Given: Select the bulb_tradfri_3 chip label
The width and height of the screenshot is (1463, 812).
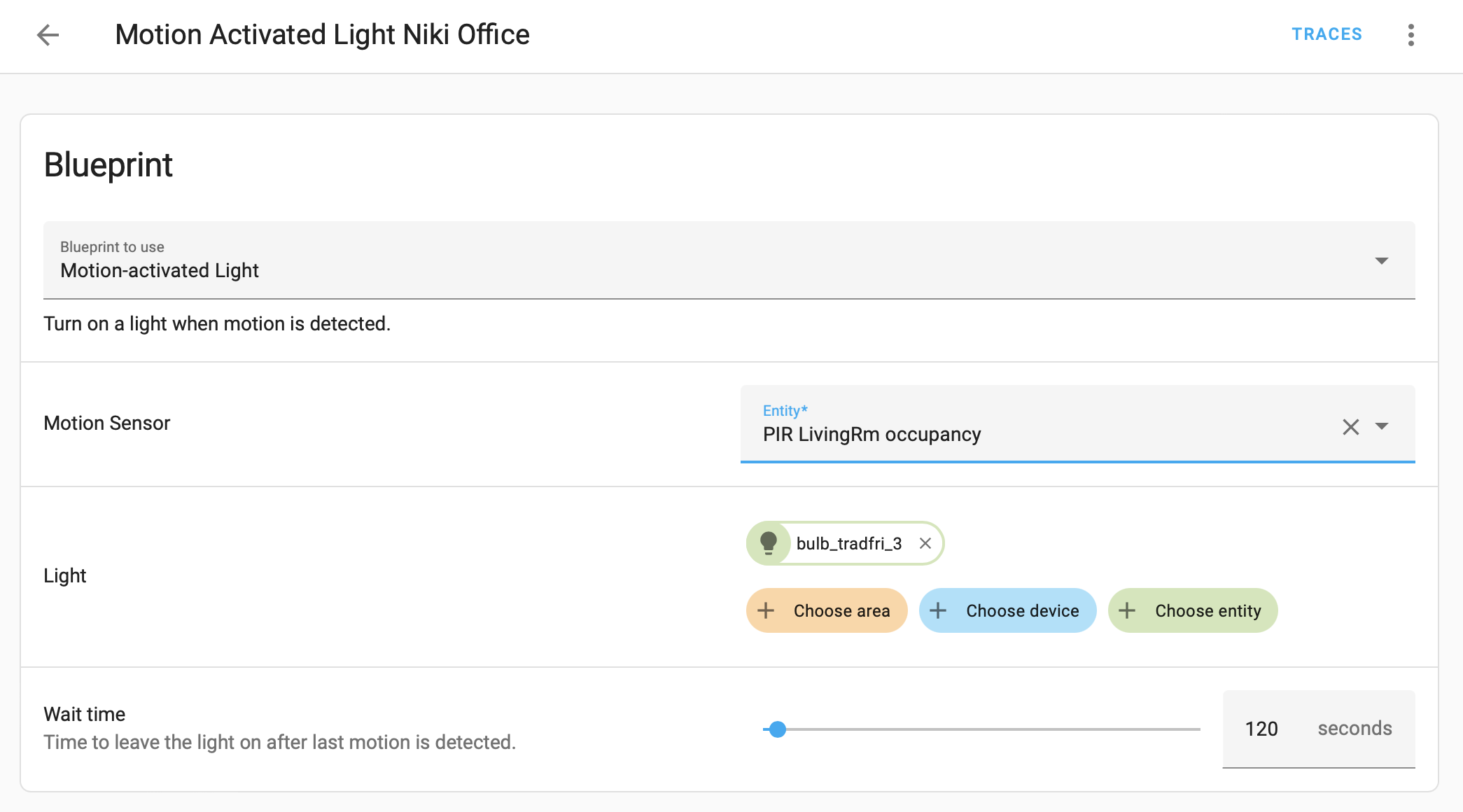Looking at the screenshot, I should click(848, 543).
